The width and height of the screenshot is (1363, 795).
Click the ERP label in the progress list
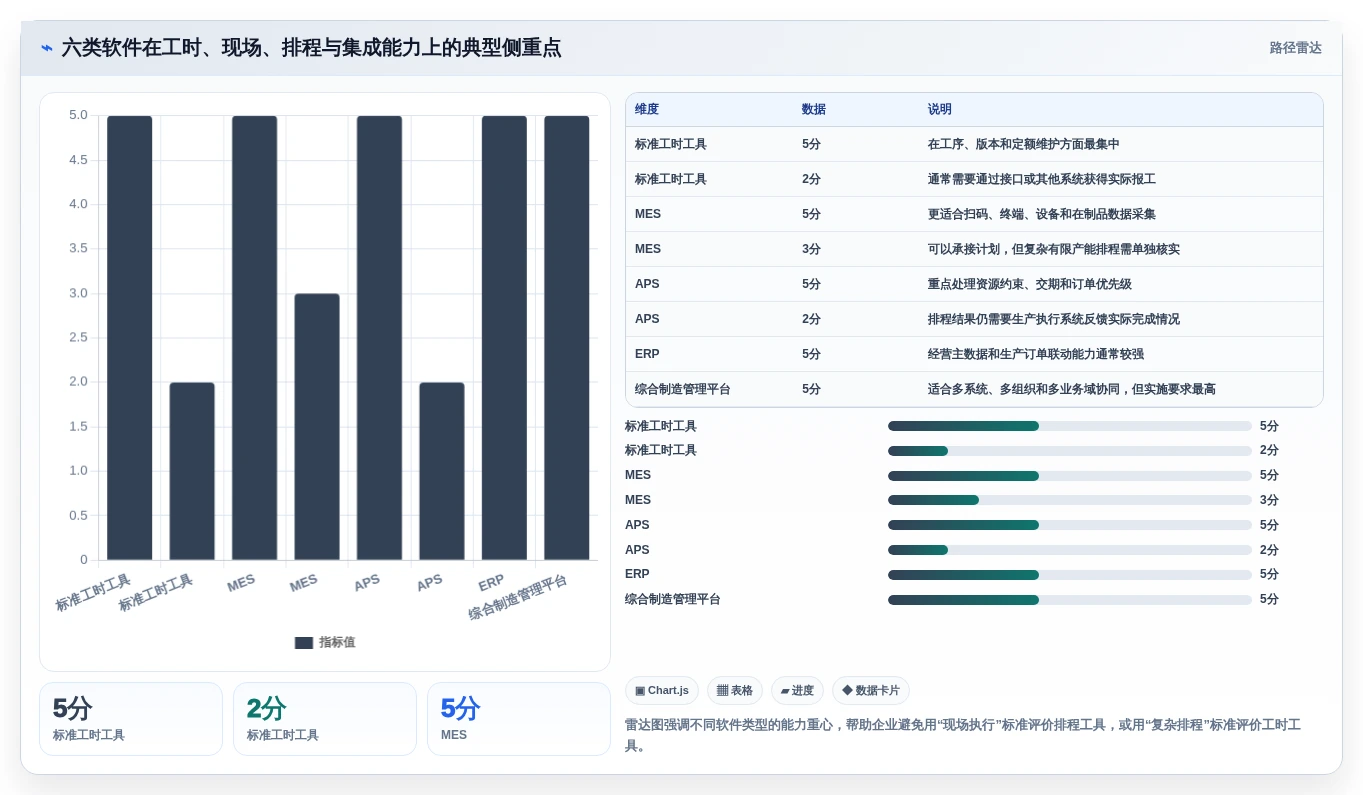[637, 574]
